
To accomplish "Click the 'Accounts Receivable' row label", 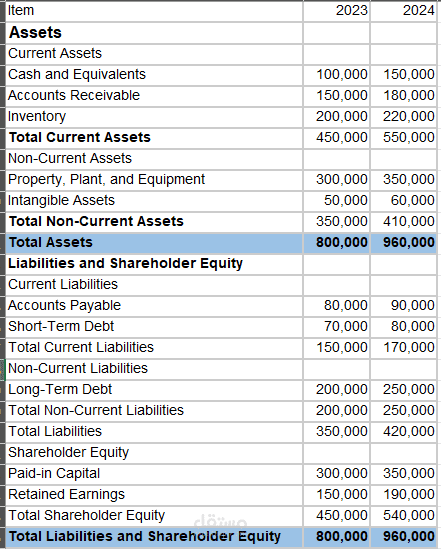I will [x=154, y=96].
